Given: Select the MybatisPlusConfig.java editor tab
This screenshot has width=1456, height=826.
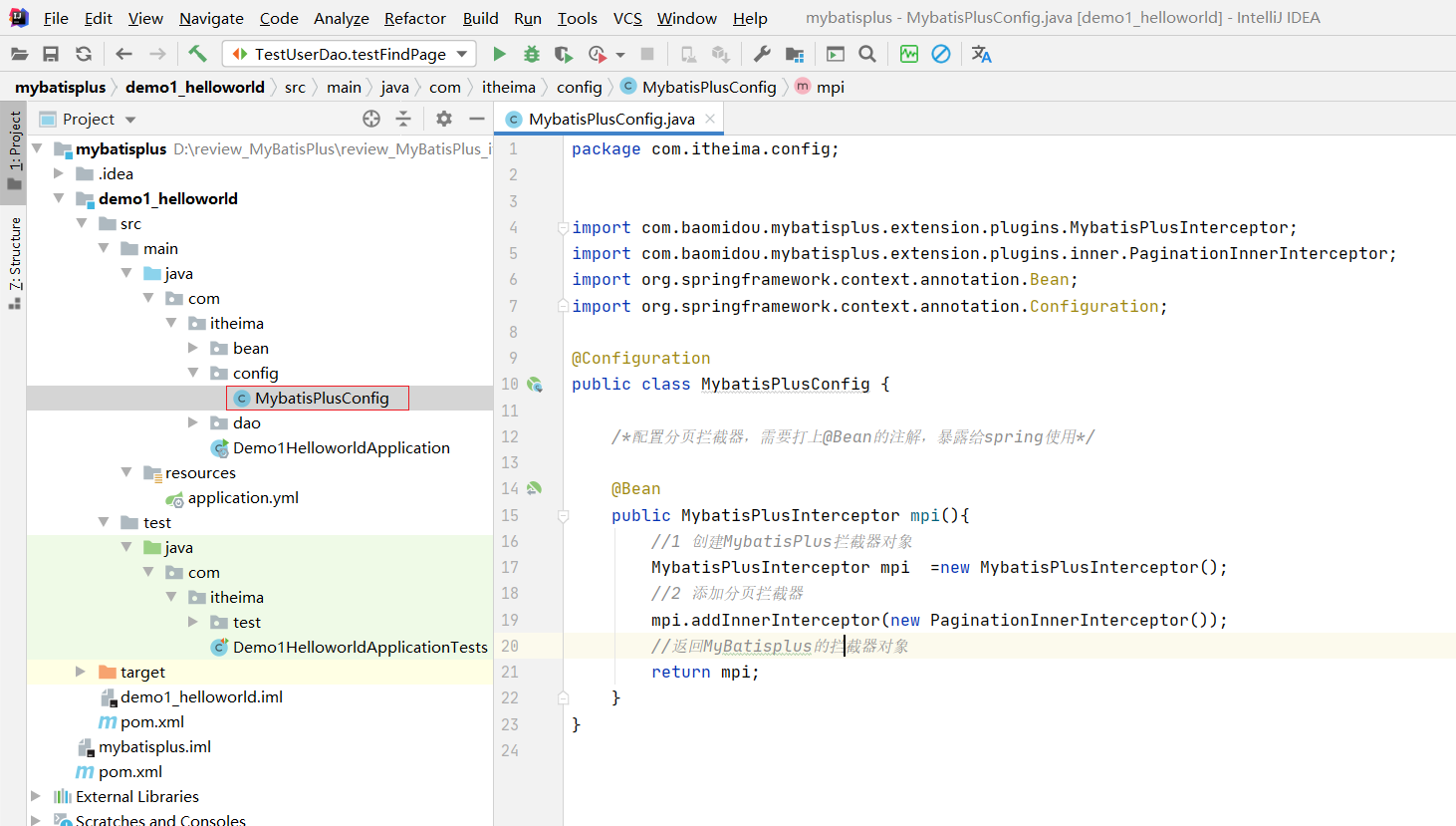Looking at the screenshot, I should (x=611, y=119).
